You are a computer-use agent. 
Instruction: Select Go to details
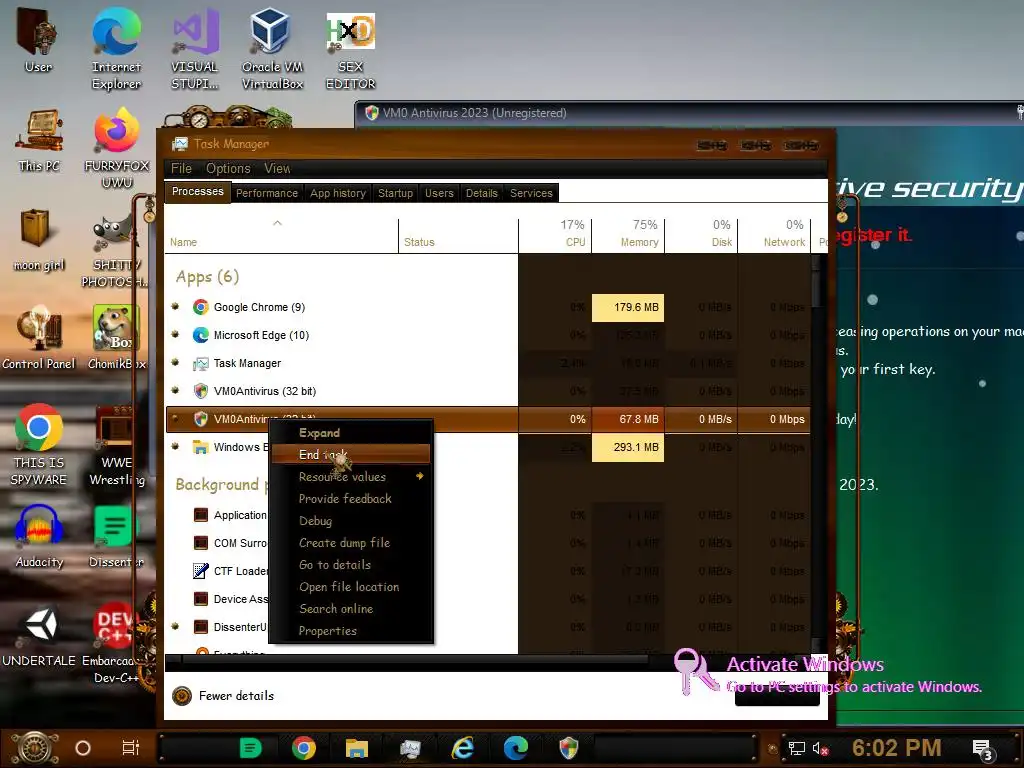[x=350, y=565]
